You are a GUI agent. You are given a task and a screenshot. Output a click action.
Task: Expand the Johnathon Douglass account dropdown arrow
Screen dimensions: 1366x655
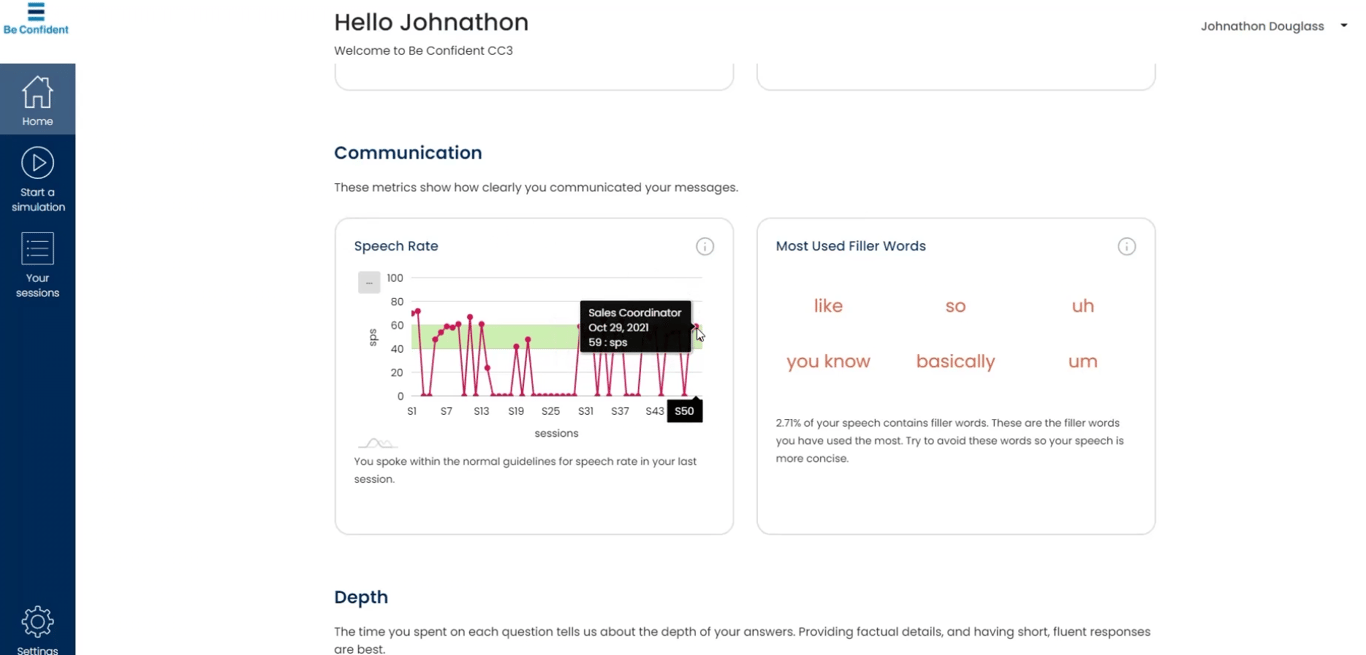click(1344, 26)
